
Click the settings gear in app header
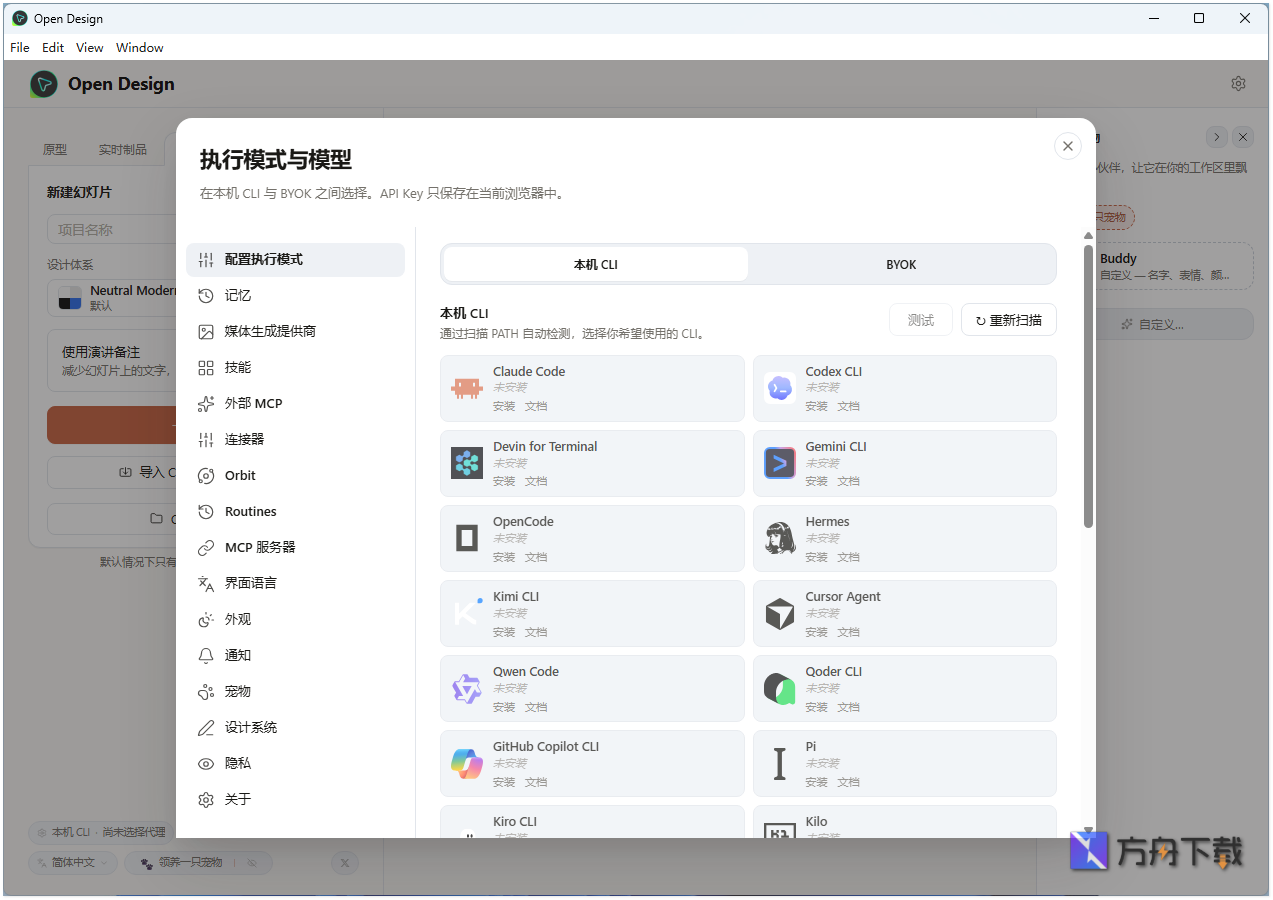point(1238,84)
